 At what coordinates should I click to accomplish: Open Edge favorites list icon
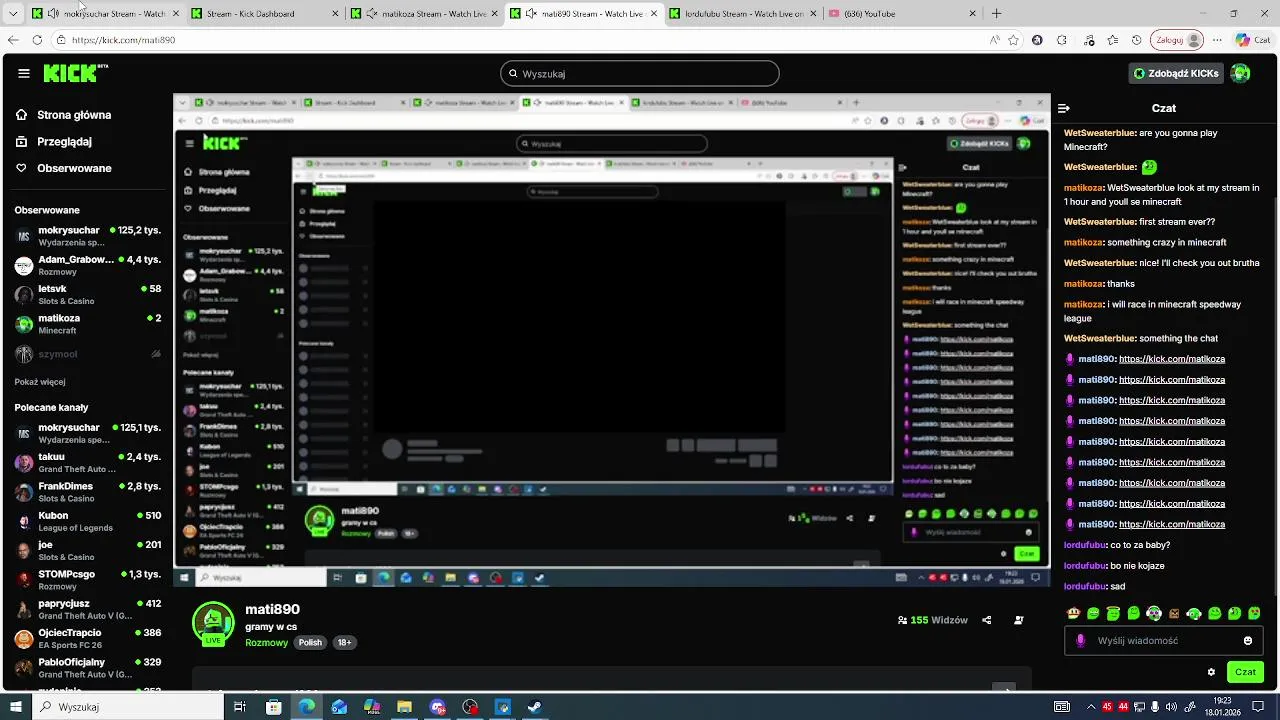click(1113, 40)
